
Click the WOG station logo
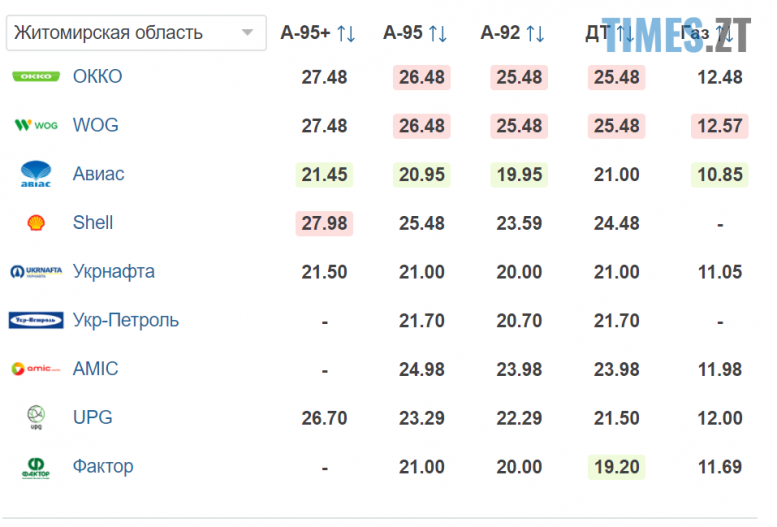36,125
